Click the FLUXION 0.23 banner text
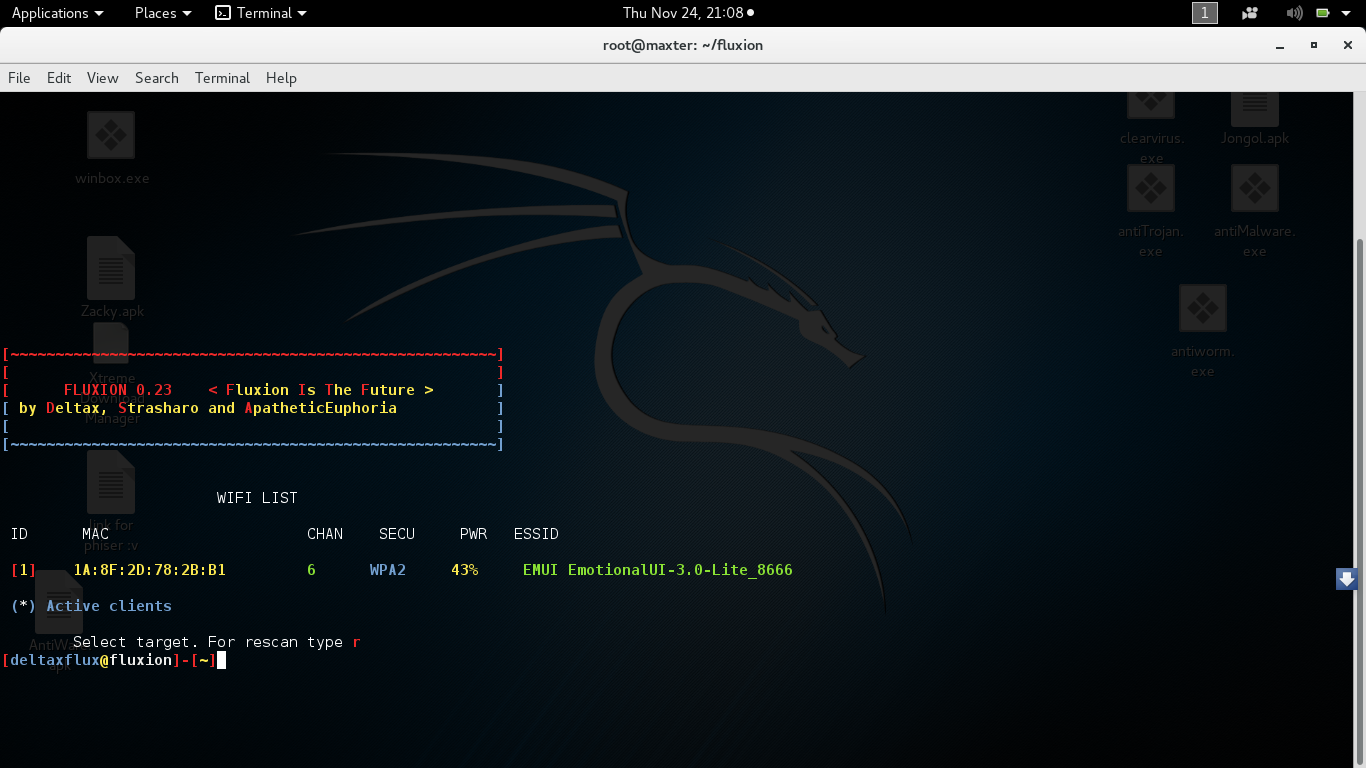The image size is (1366, 768). (x=118, y=390)
